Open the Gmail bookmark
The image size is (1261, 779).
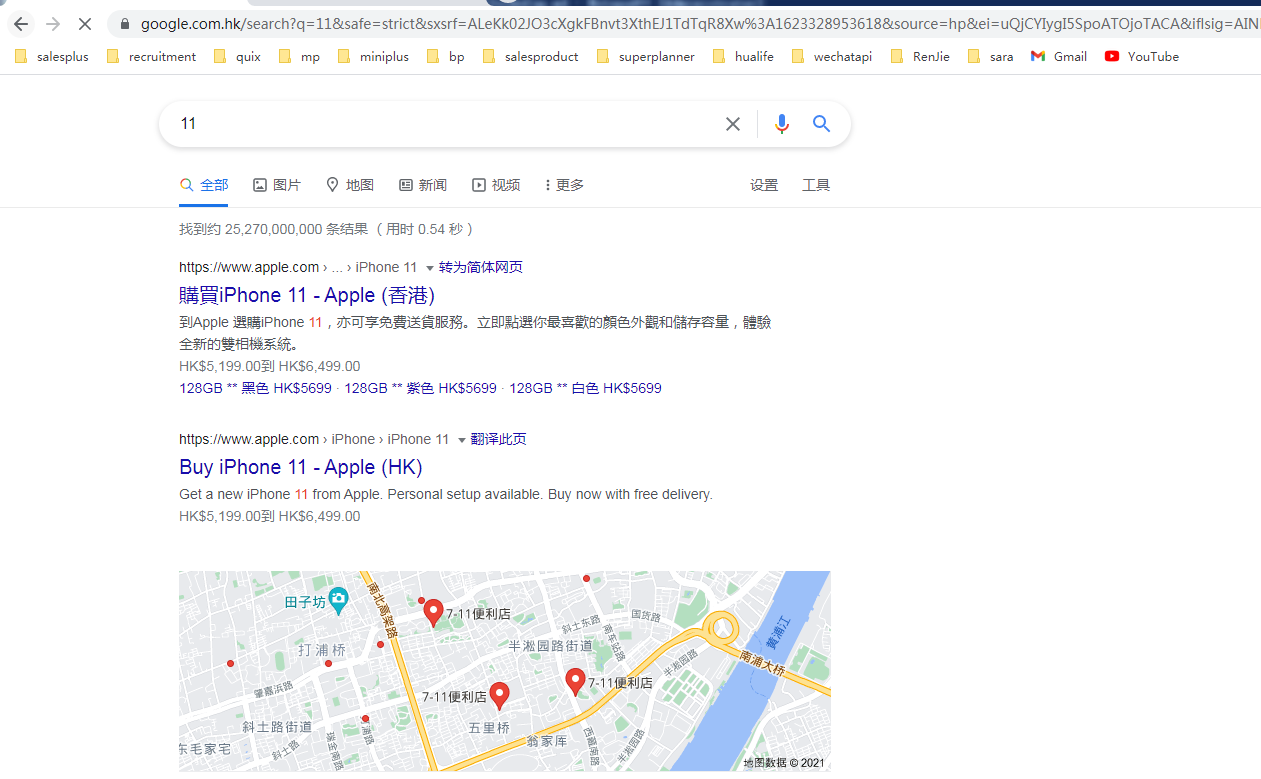(x=1059, y=57)
